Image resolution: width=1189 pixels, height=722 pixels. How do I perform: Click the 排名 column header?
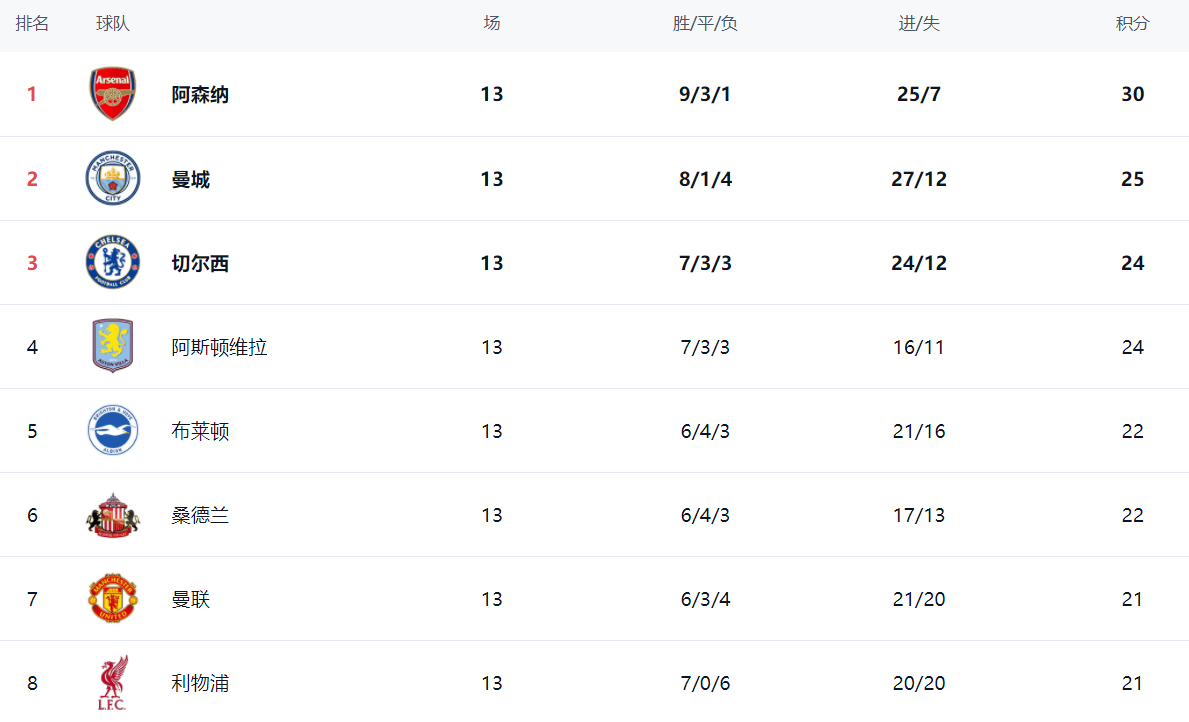click(32, 24)
